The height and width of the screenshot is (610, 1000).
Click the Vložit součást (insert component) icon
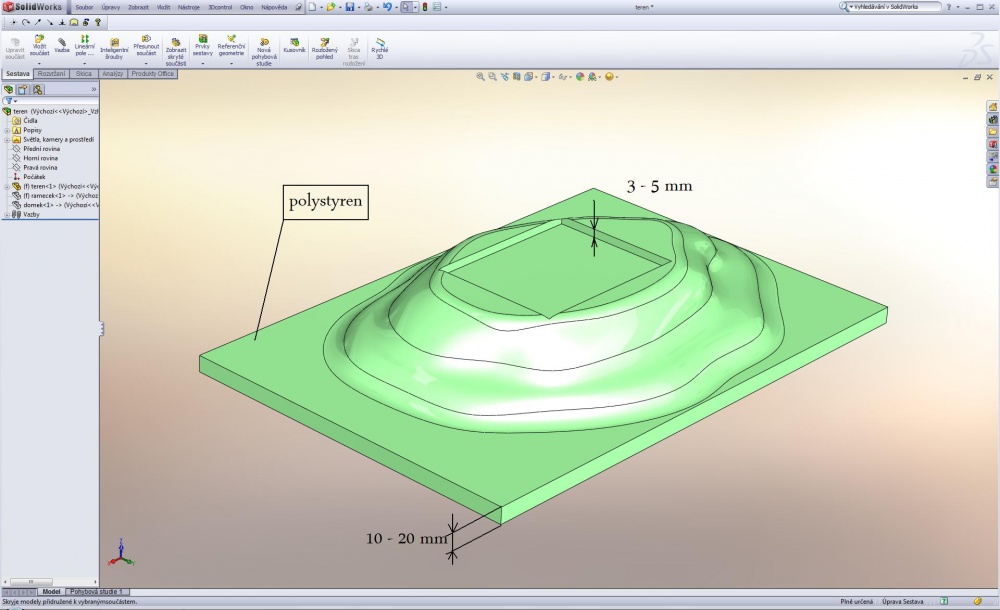coord(40,40)
